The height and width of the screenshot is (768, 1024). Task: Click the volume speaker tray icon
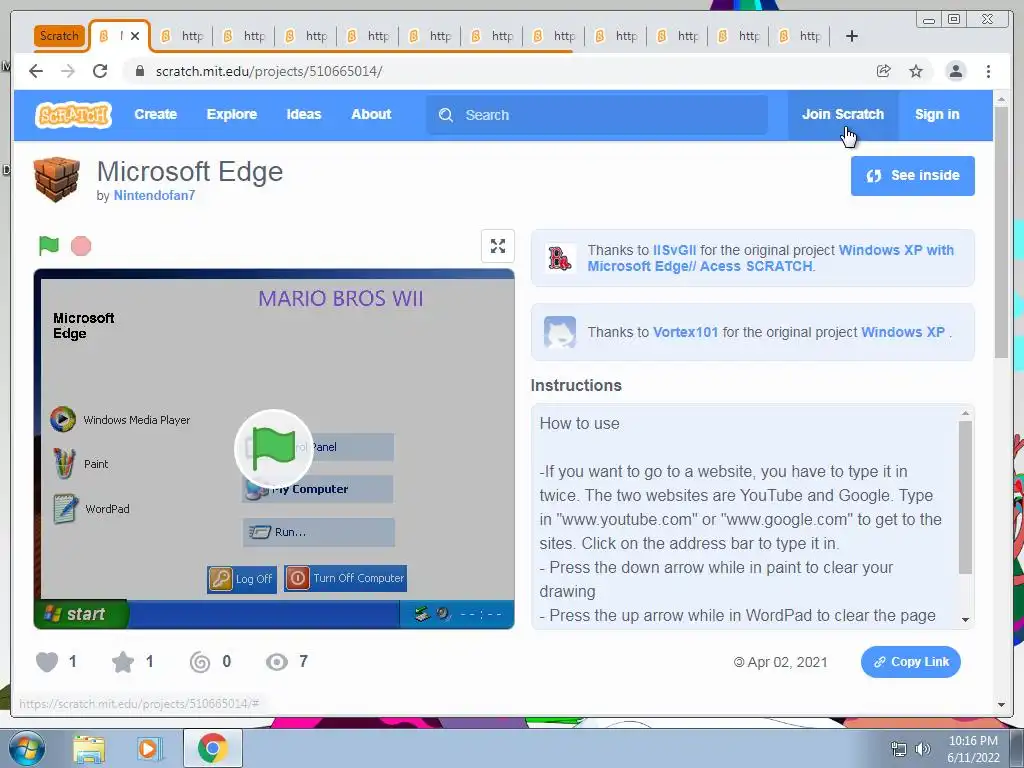[x=923, y=749]
